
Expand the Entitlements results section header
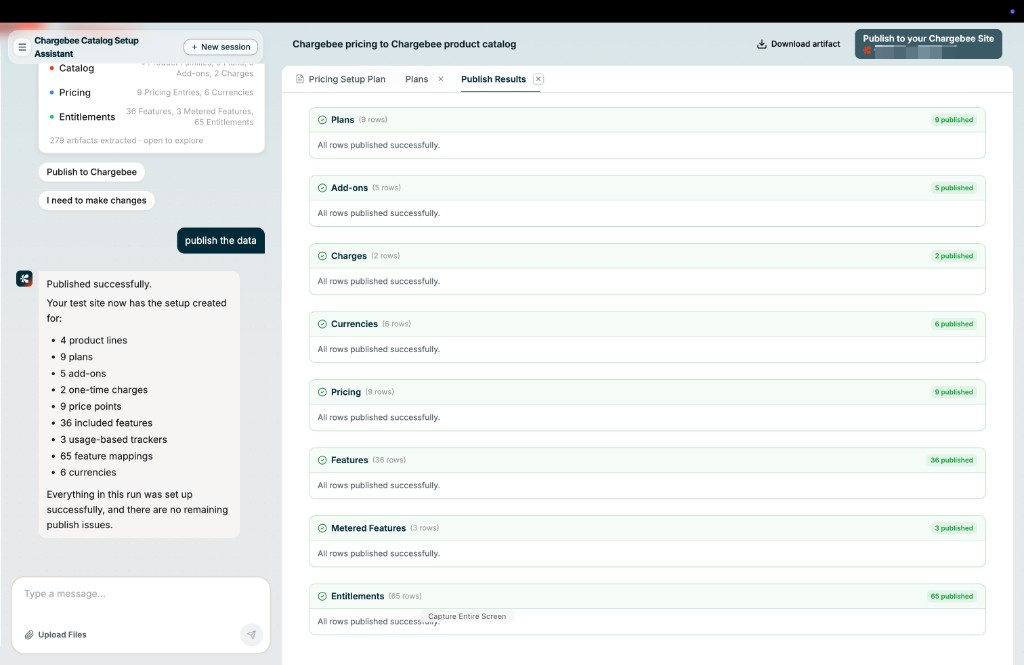tap(647, 596)
